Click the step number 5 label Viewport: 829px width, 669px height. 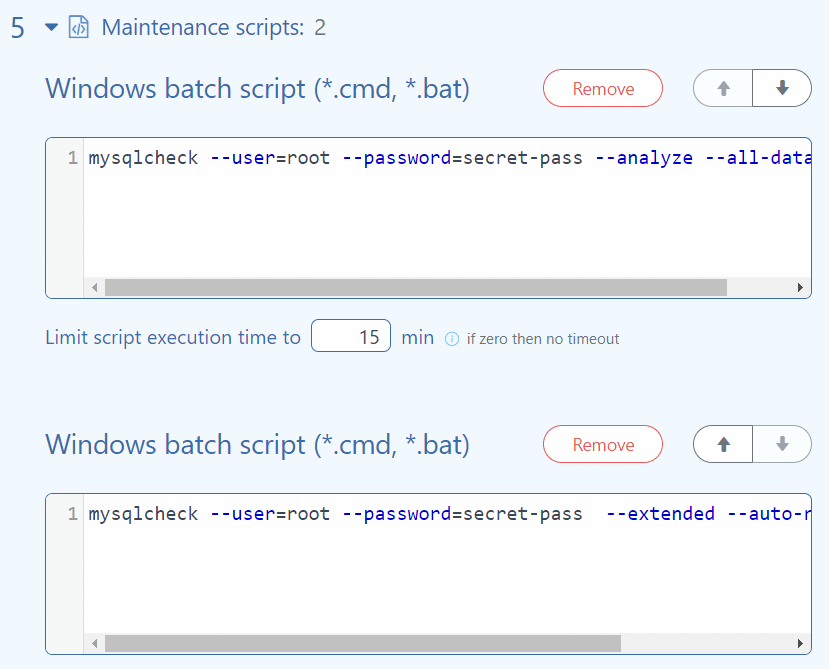(18, 28)
